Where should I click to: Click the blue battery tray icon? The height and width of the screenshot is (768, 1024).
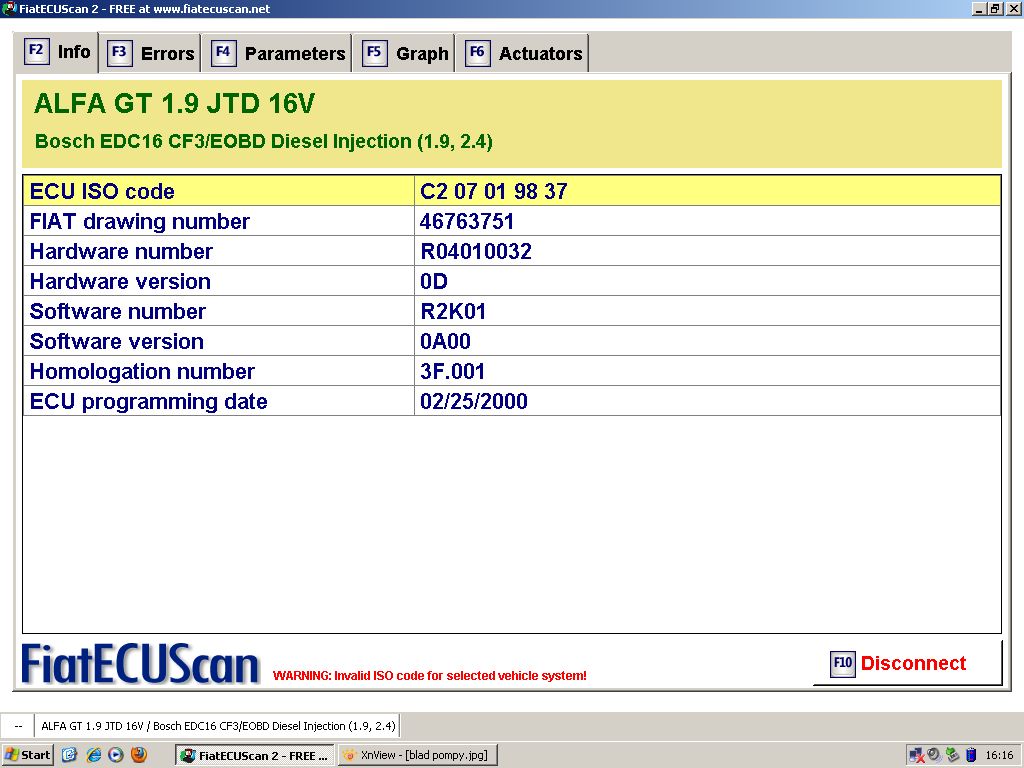[x=971, y=755]
